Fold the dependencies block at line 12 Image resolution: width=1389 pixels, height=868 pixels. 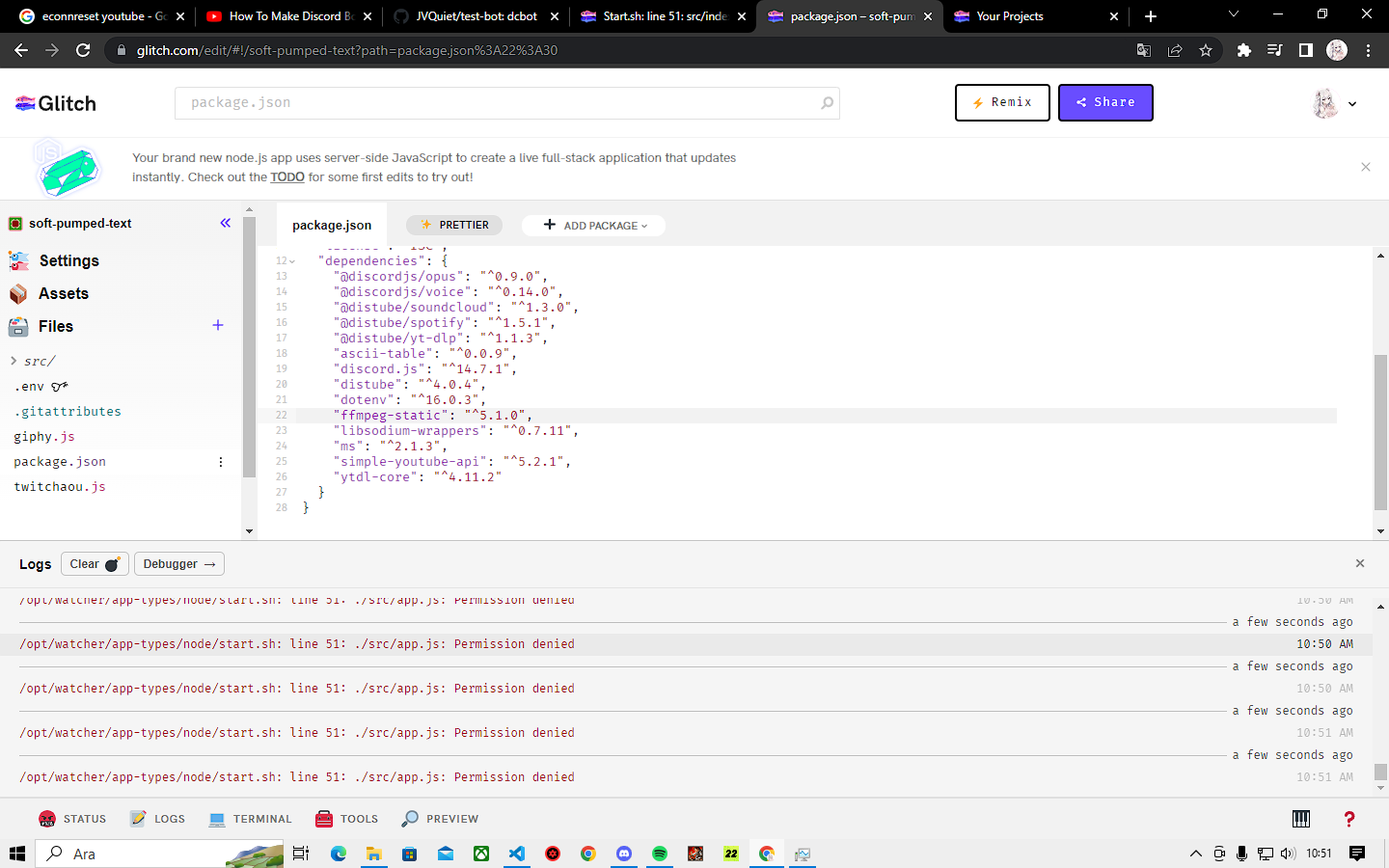click(x=292, y=261)
